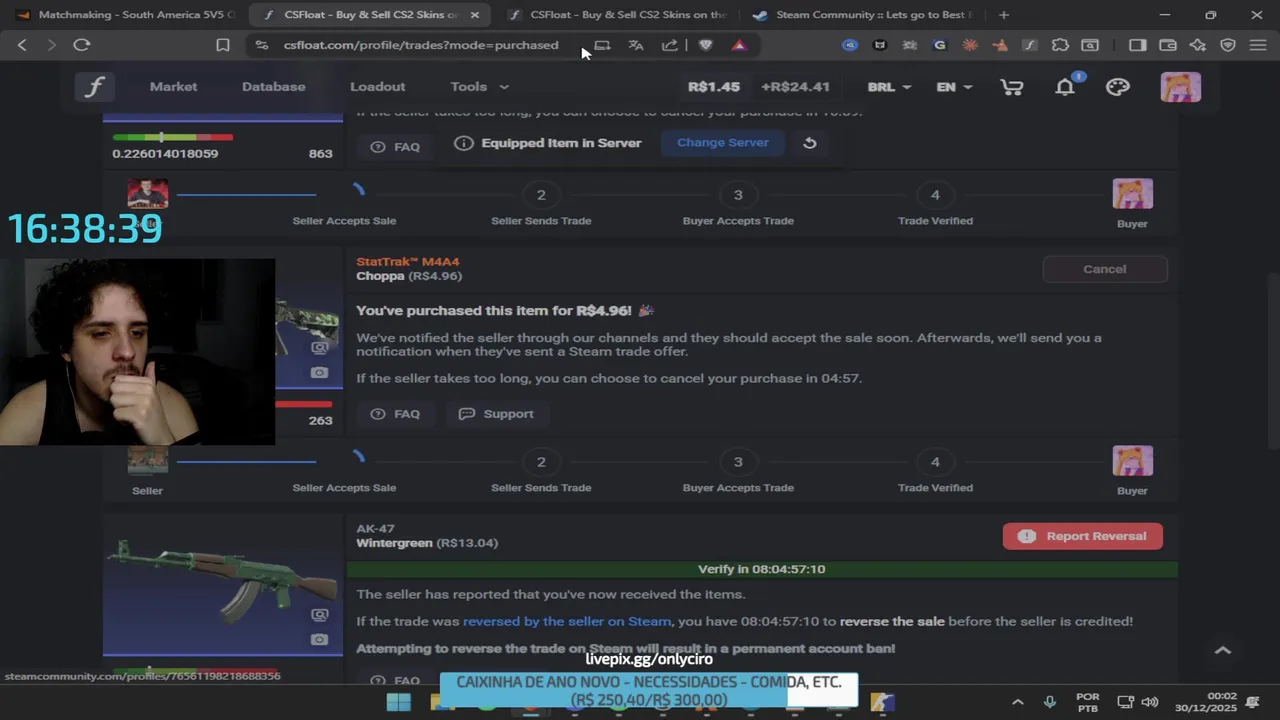This screenshot has height=720, width=1280.
Task: Open the EN language dropdown
Action: coord(953,87)
